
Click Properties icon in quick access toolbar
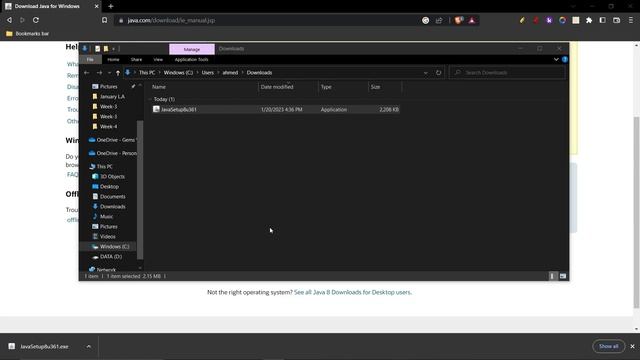coord(98,49)
